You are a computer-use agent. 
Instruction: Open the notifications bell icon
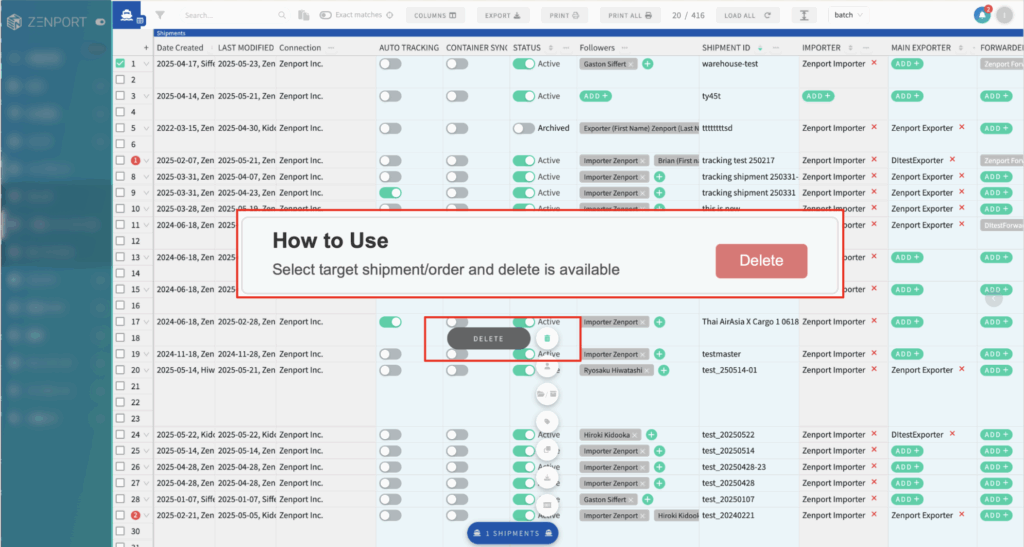coord(981,15)
